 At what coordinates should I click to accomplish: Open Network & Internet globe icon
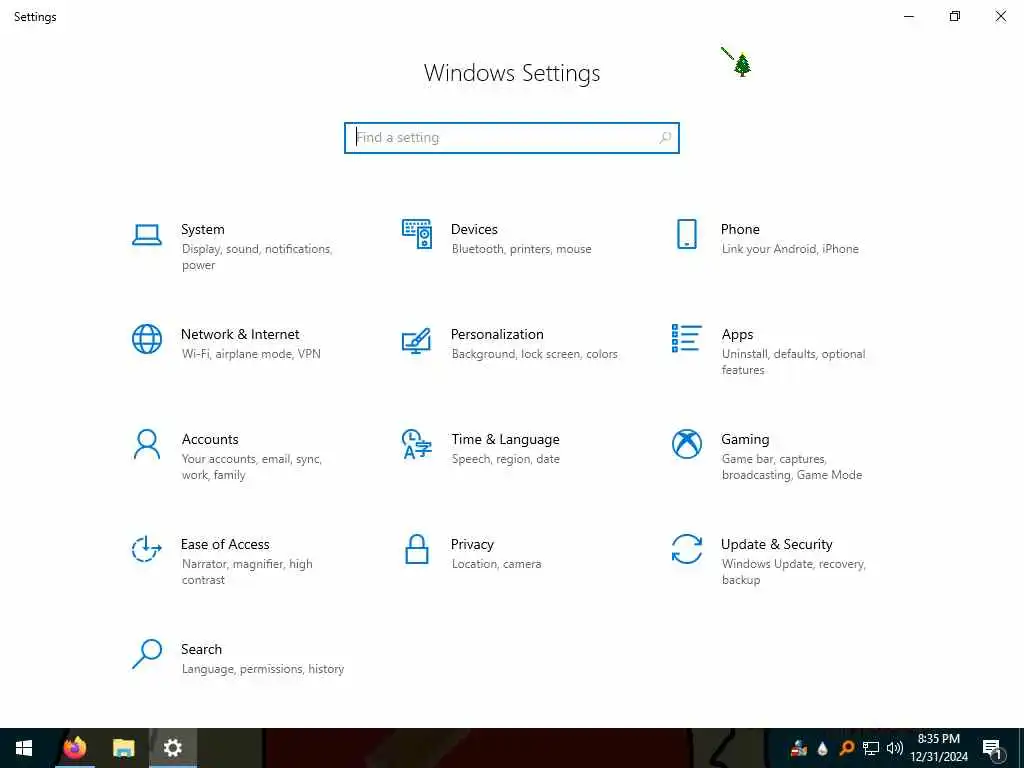[147, 340]
